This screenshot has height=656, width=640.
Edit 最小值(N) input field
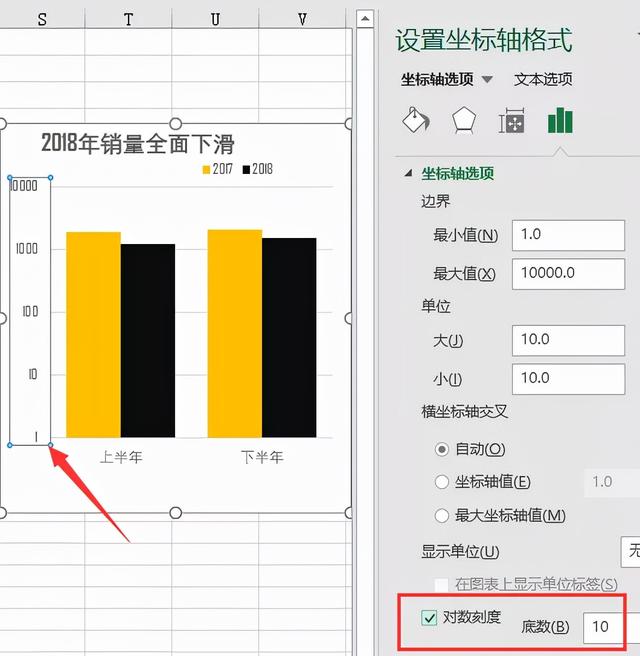coord(568,235)
